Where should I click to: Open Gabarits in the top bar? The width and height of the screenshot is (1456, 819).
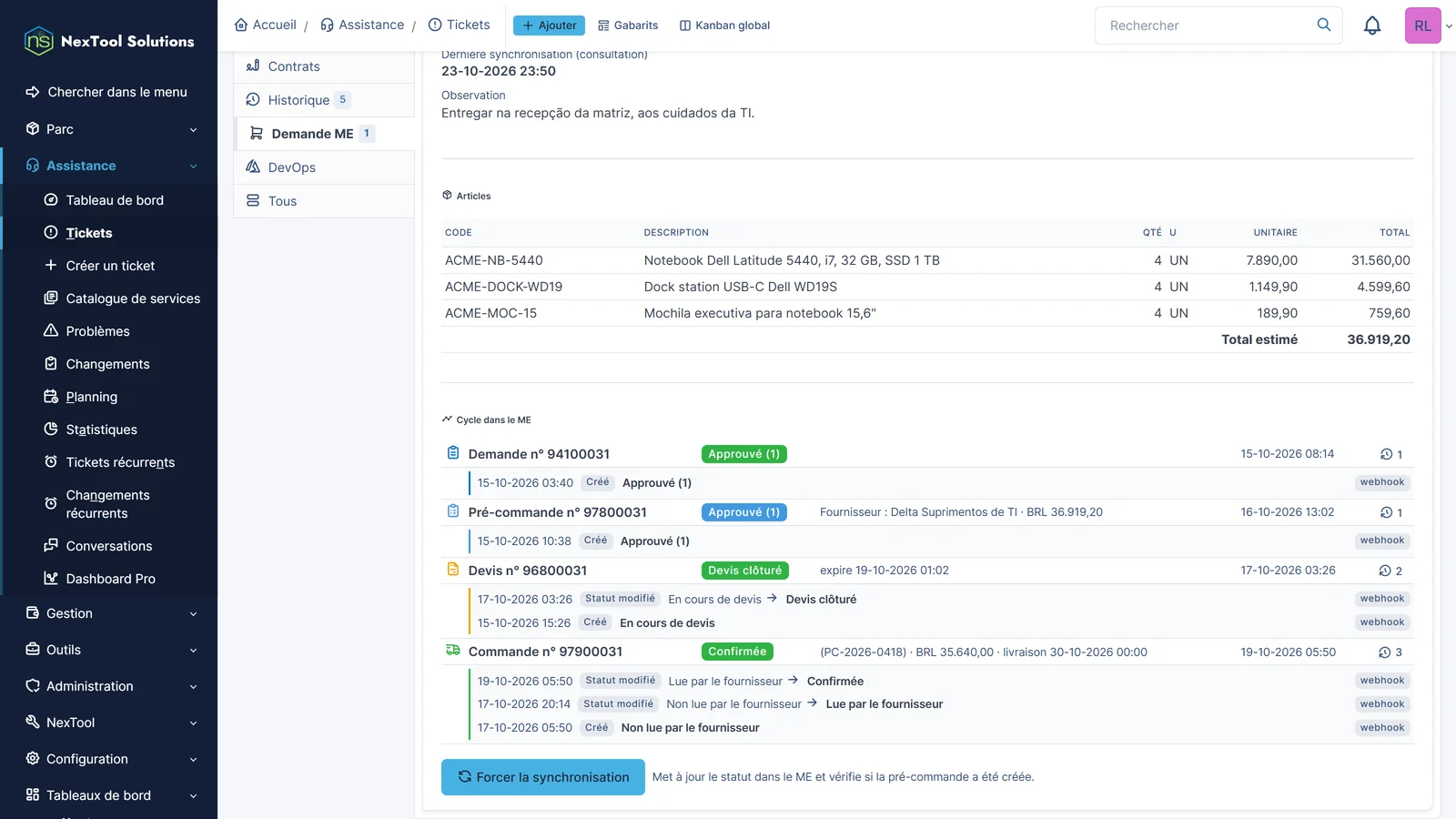pos(628,25)
